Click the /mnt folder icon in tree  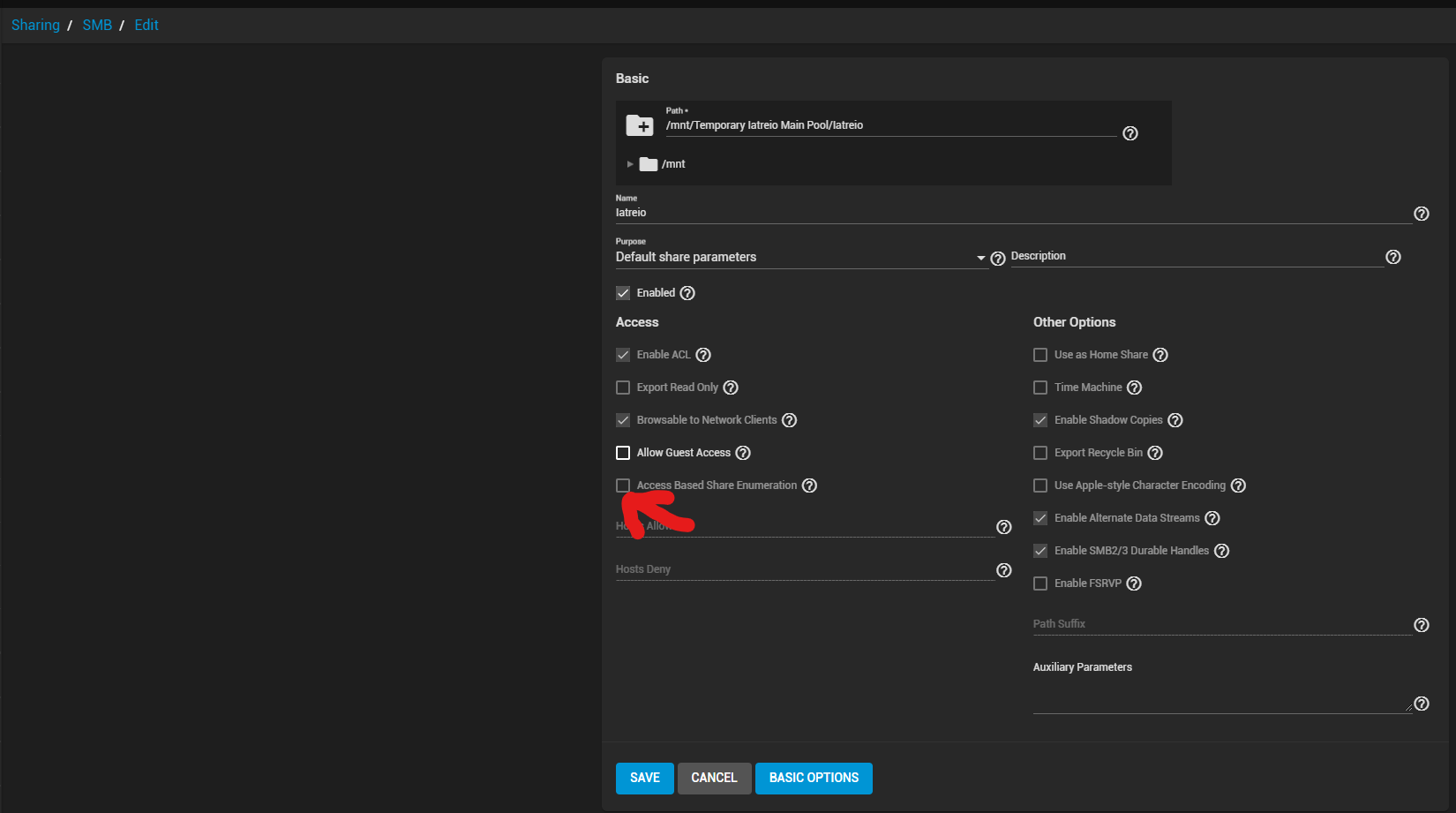[649, 164]
